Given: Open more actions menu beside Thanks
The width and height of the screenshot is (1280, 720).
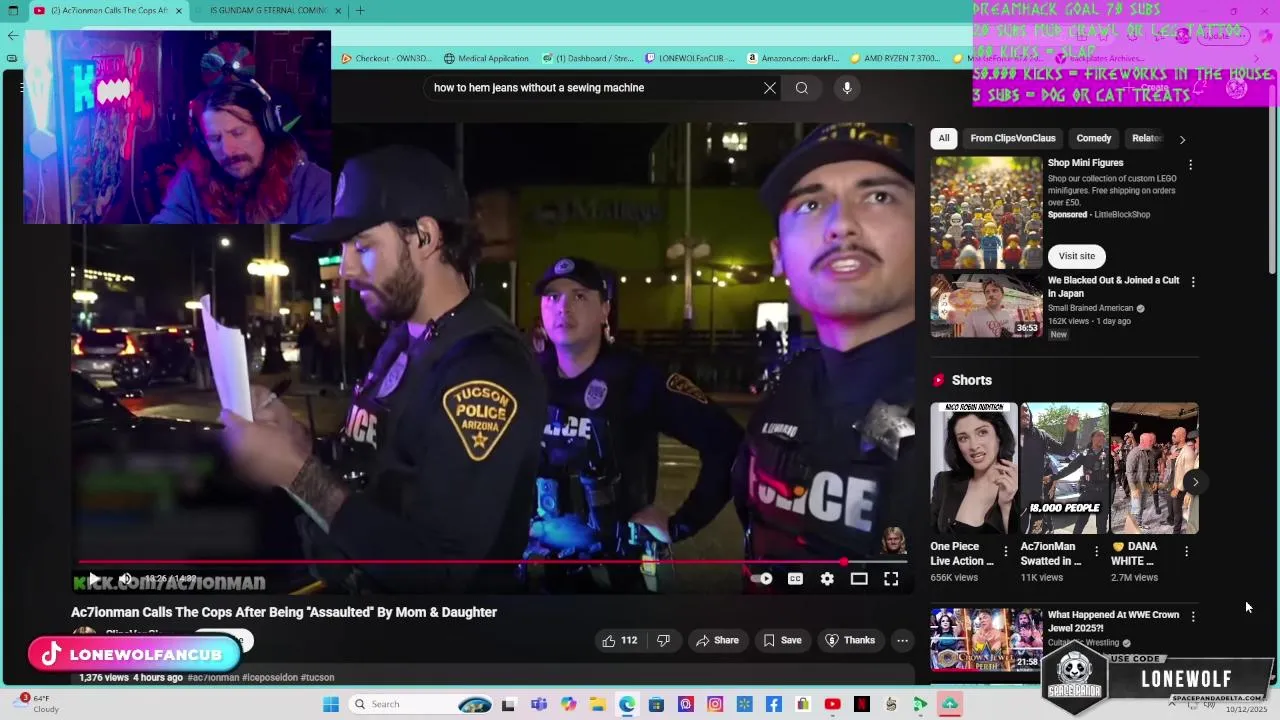Looking at the screenshot, I should (902, 641).
